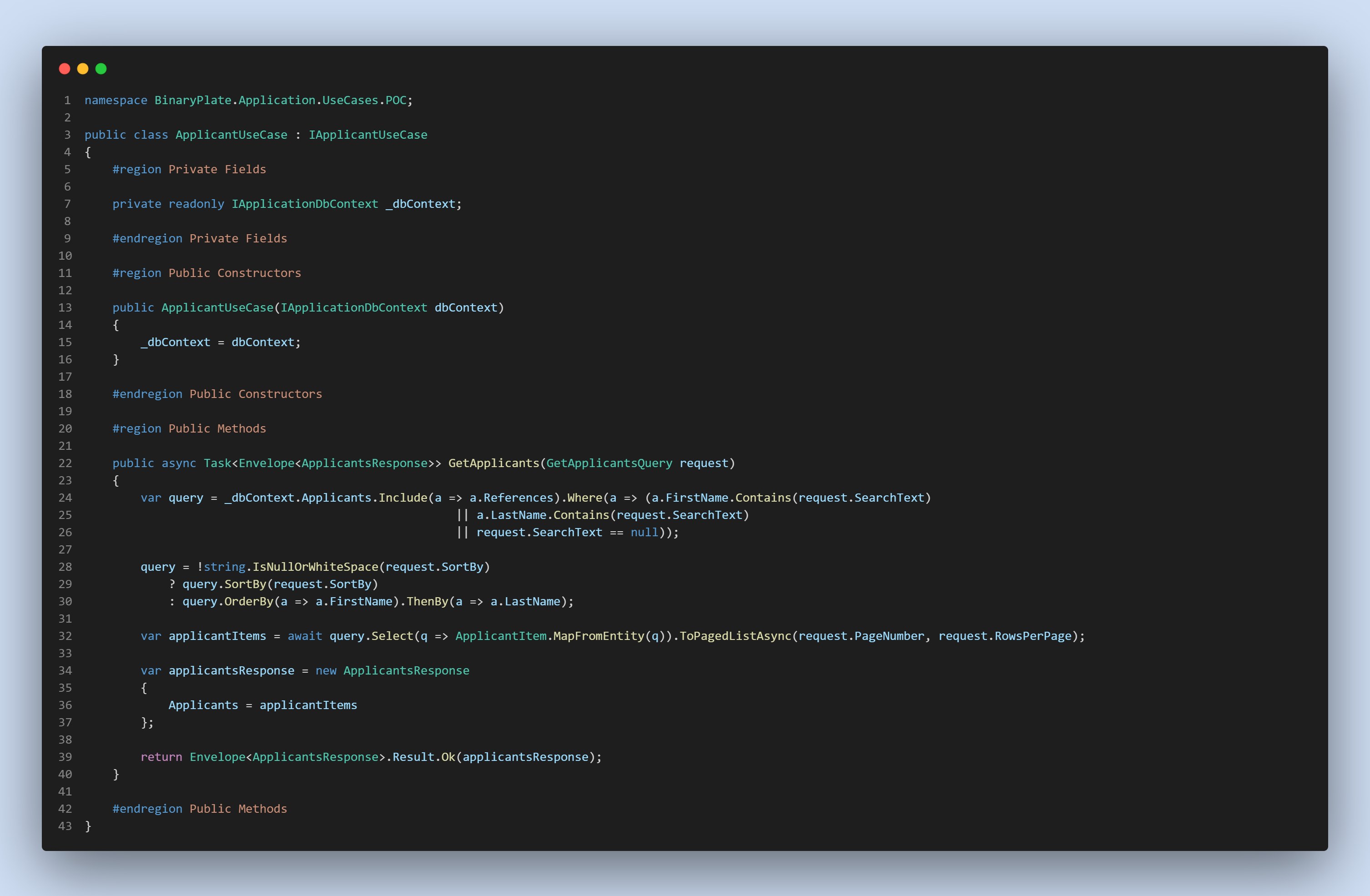Viewport: 1370px width, 896px height.
Task: Click 'new ApplicantsResponse' on line 34
Action: point(393,670)
